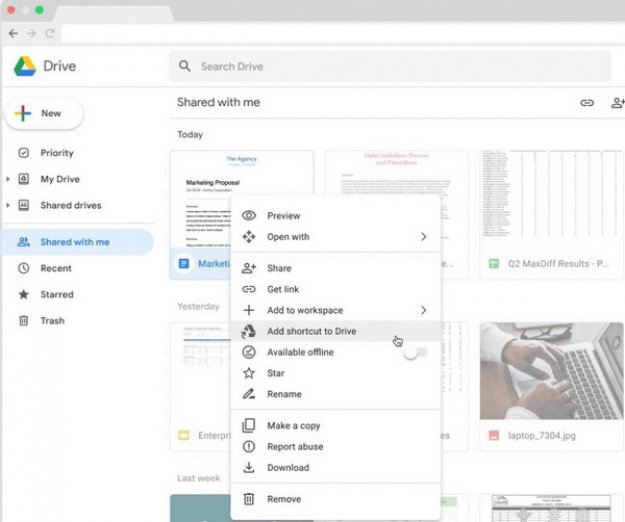Image resolution: width=625 pixels, height=522 pixels.
Task: Open the Starred section
Action: pyautogui.click(x=56, y=295)
